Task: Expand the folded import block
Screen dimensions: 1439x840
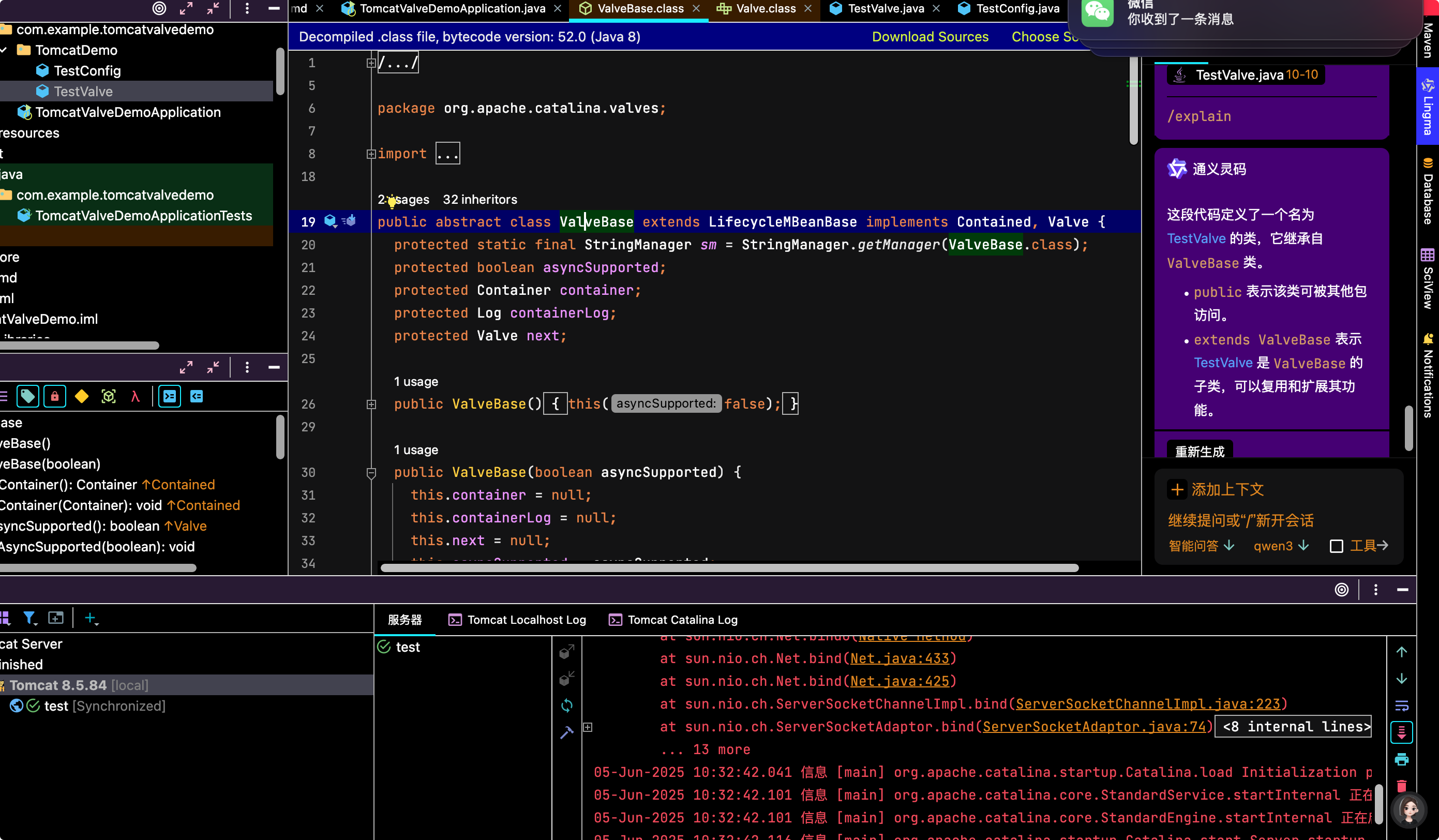Action: pos(448,154)
